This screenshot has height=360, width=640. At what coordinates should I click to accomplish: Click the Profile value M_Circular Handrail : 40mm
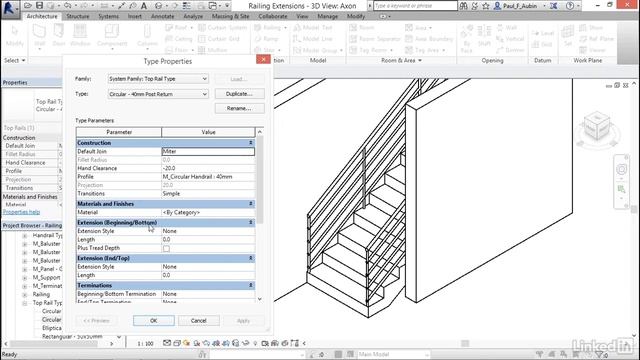click(x=208, y=177)
